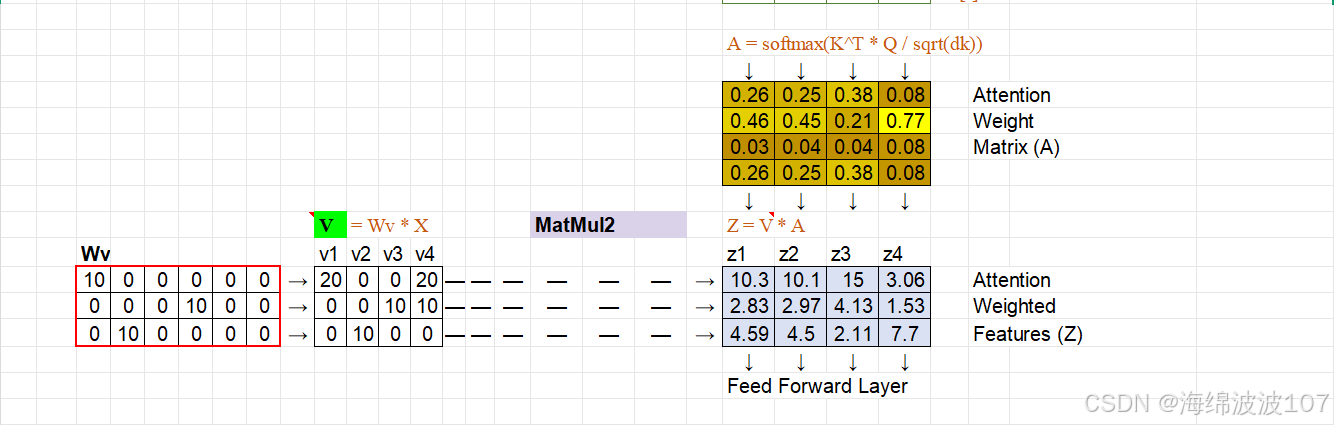Select Z cell 2.11
The width and height of the screenshot is (1334, 425).
tap(852, 333)
